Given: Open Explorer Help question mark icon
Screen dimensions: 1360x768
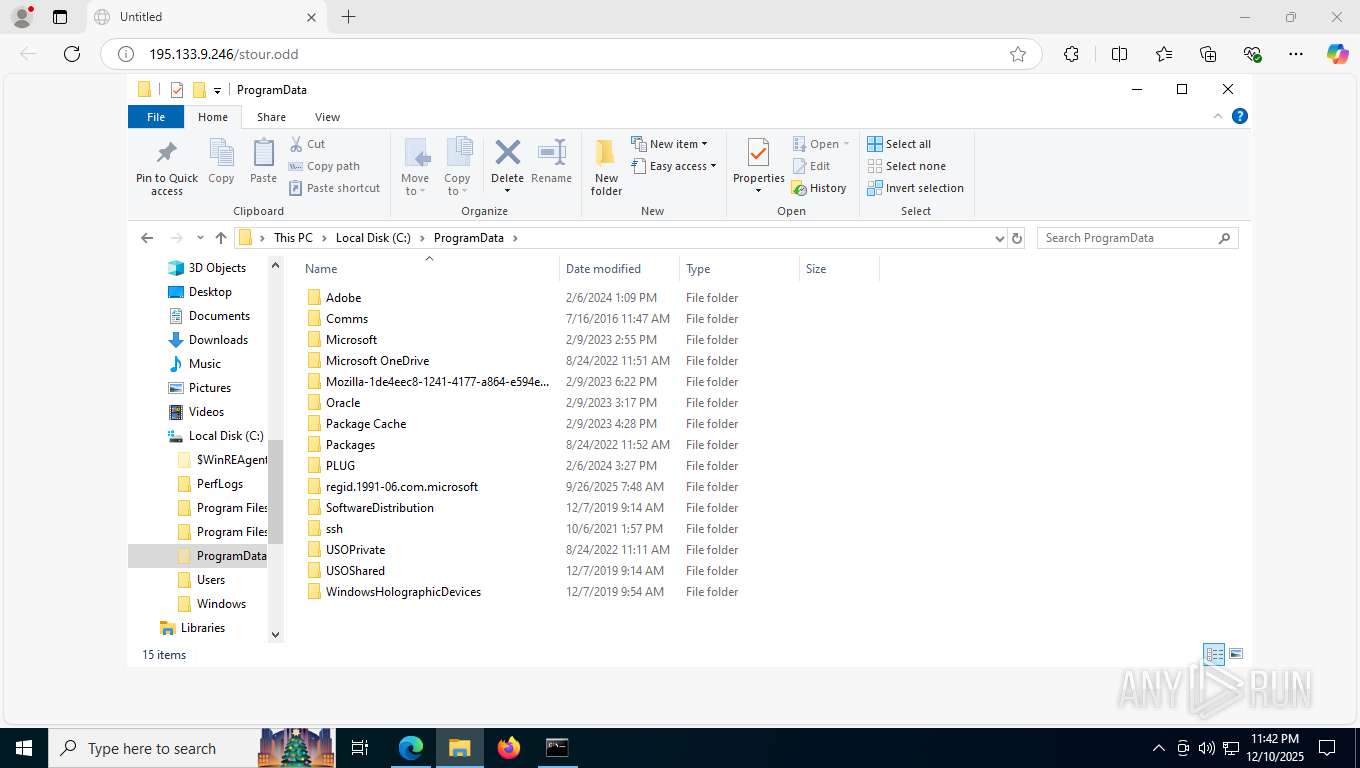Looking at the screenshot, I should pyautogui.click(x=1240, y=116).
